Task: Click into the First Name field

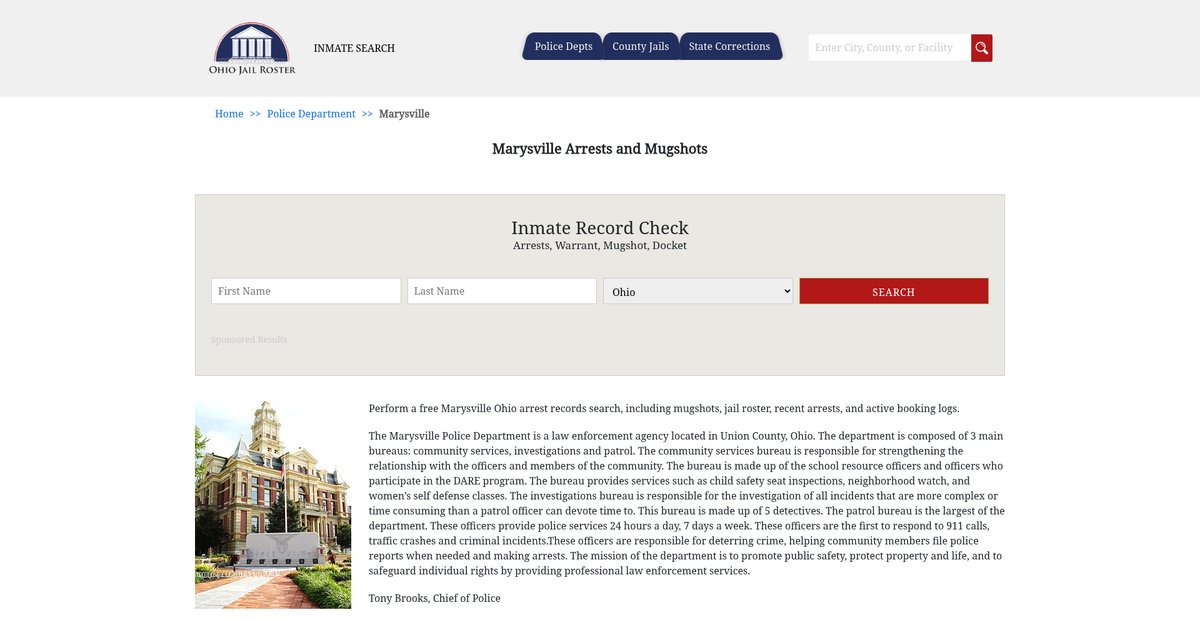Action: [306, 291]
